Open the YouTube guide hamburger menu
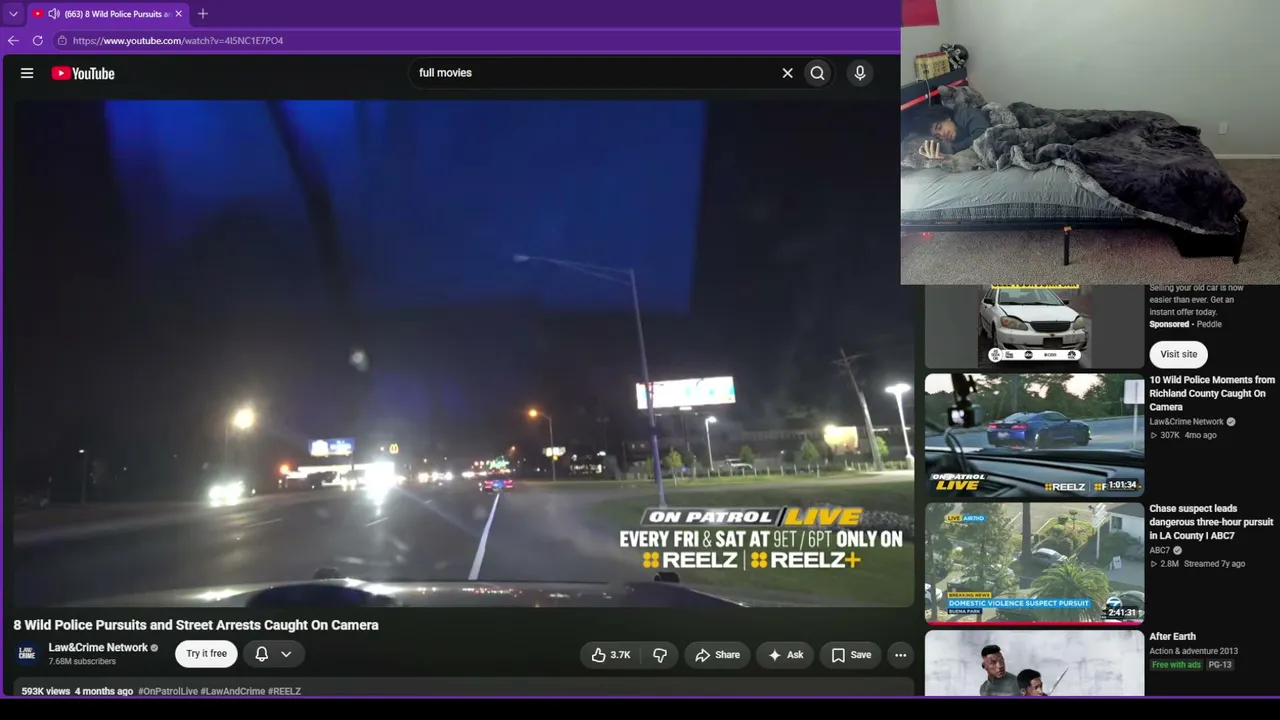Screen dimensions: 1280x720 [27, 73]
